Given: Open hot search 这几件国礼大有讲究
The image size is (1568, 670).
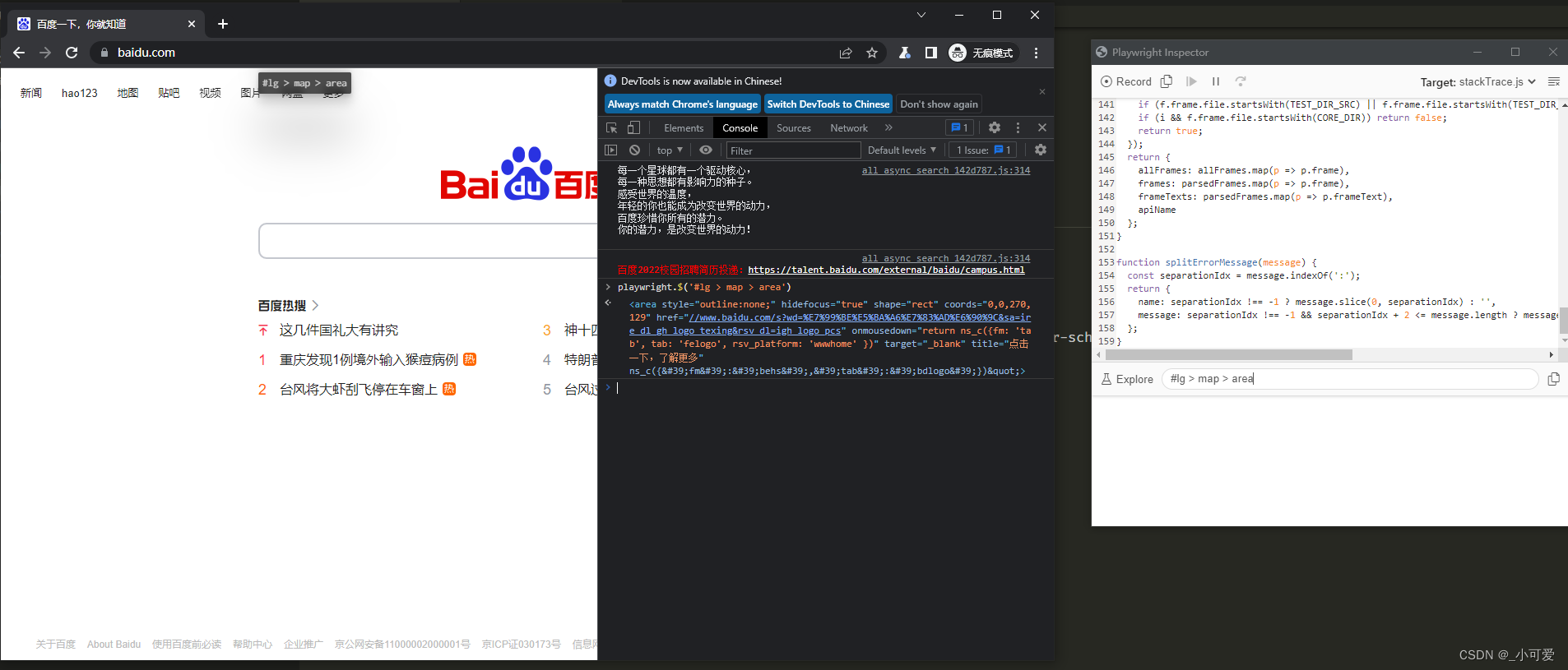Looking at the screenshot, I should click(339, 330).
